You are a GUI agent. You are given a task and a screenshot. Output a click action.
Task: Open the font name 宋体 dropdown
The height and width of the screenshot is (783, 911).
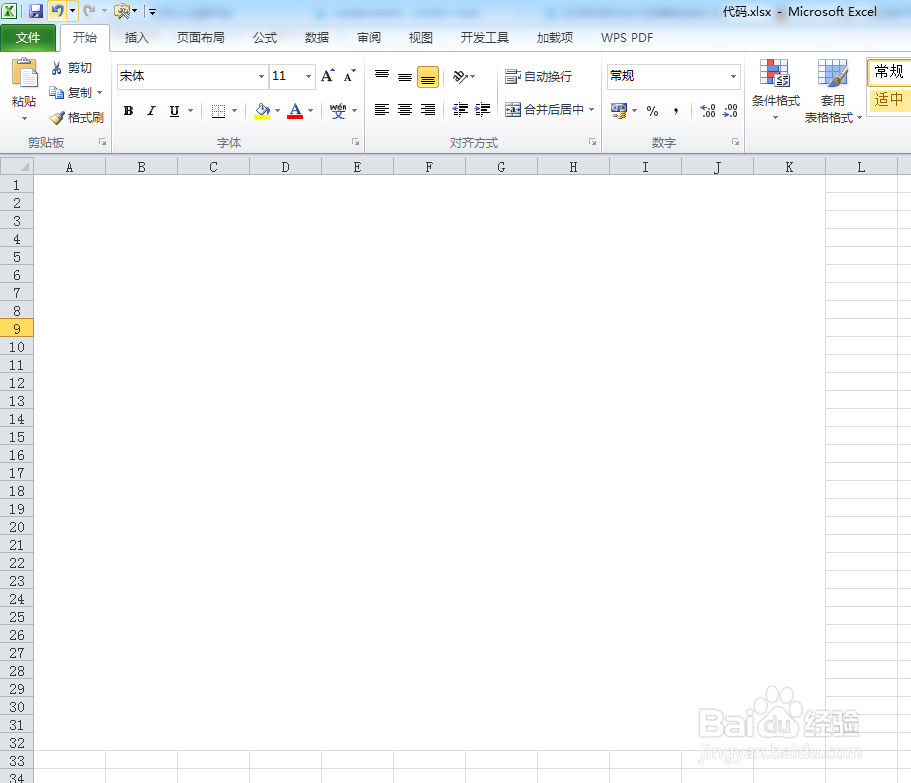click(261, 77)
